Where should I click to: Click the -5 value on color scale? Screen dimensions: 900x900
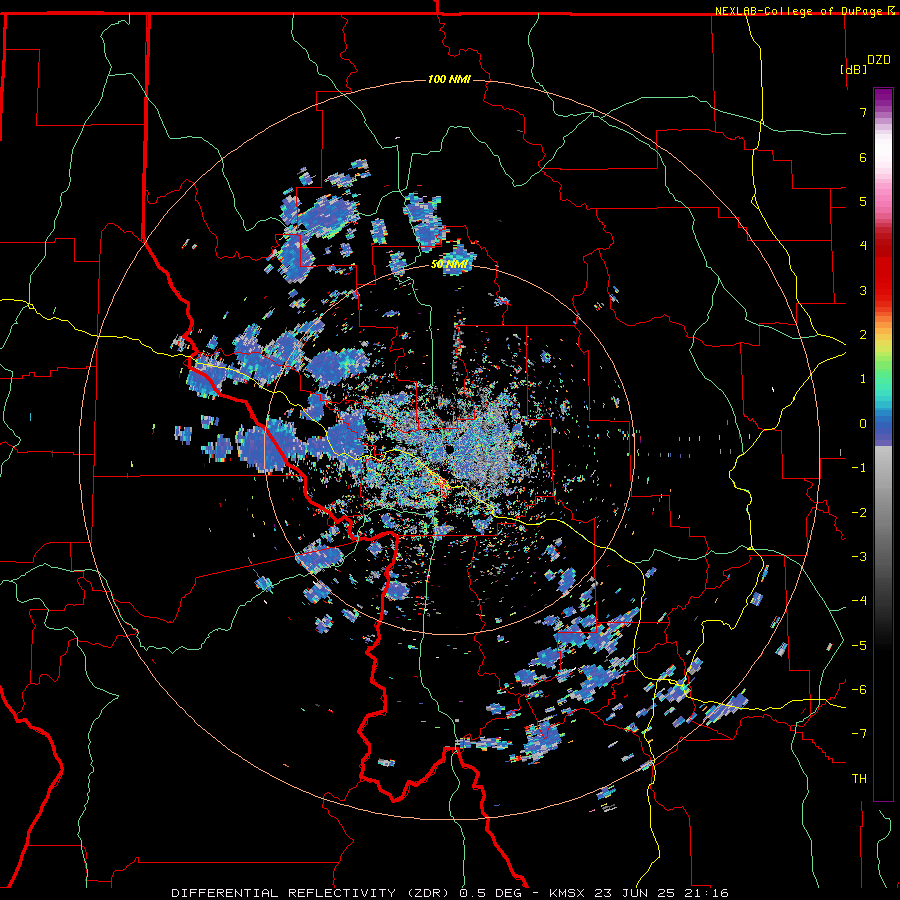859,646
